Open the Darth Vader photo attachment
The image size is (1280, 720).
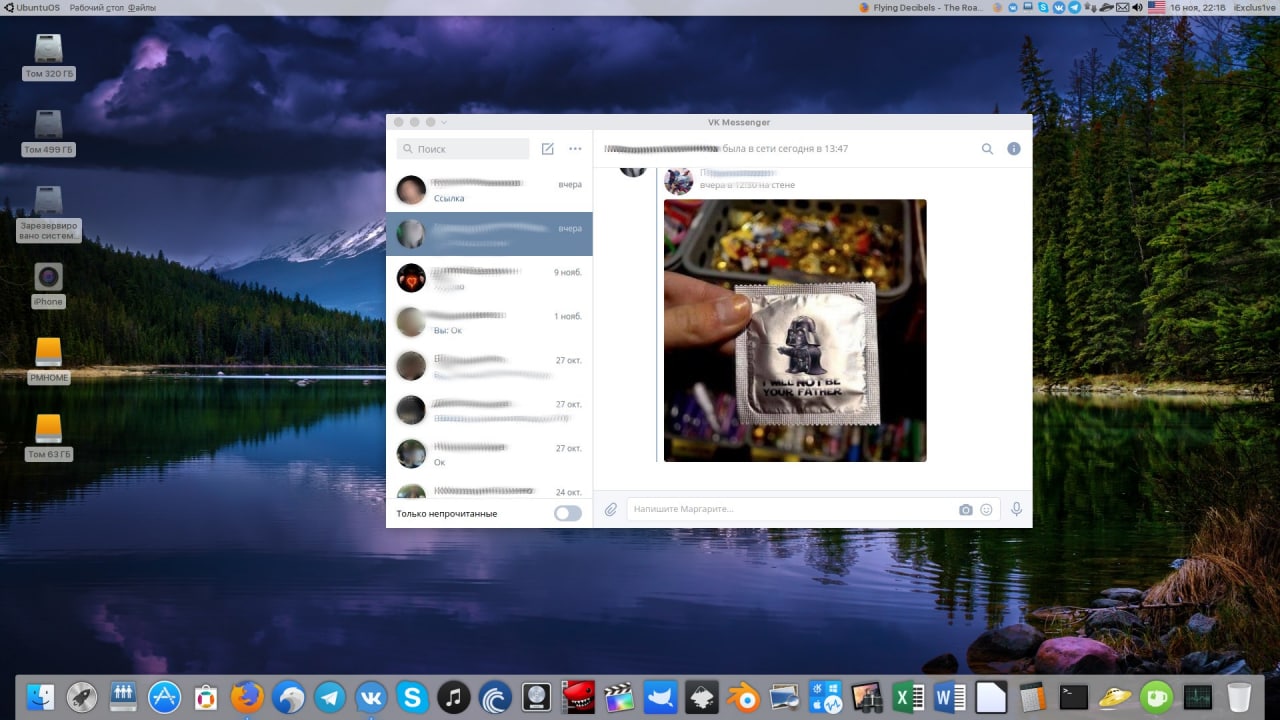[x=795, y=330]
